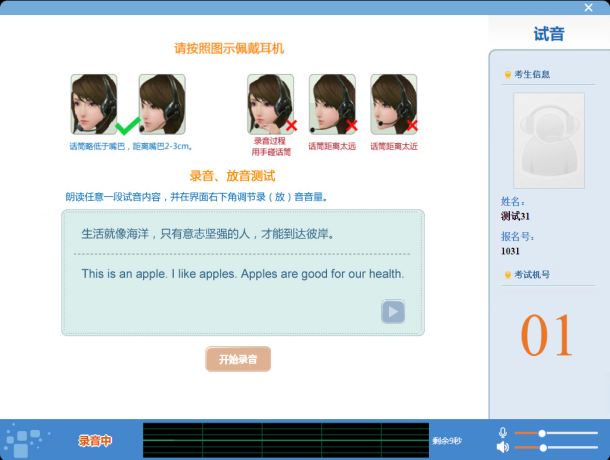The width and height of the screenshot is (610, 460).
Task: Click the speaker icon in the bottom bar
Action: click(503, 447)
